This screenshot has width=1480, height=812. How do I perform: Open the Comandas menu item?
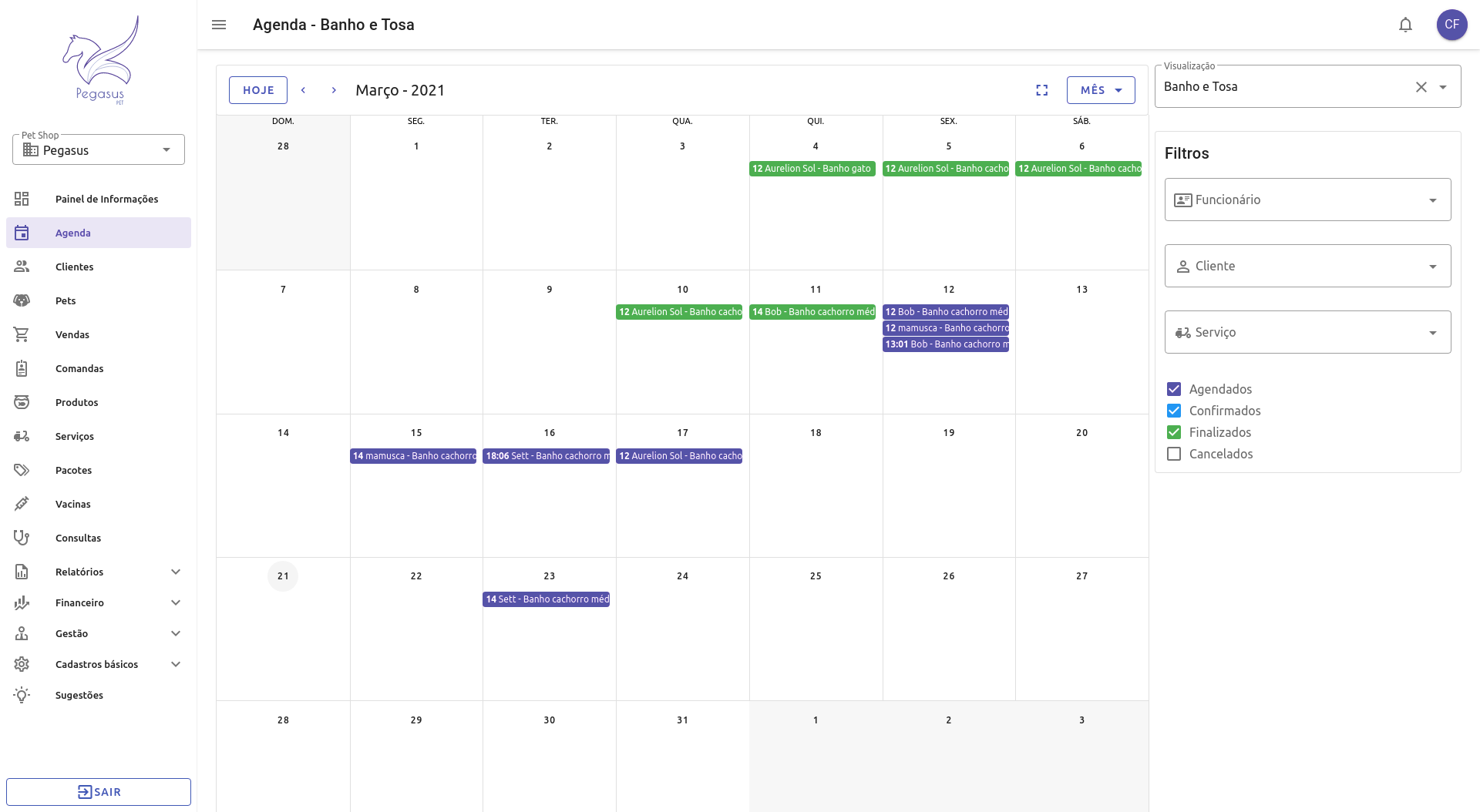click(x=99, y=368)
